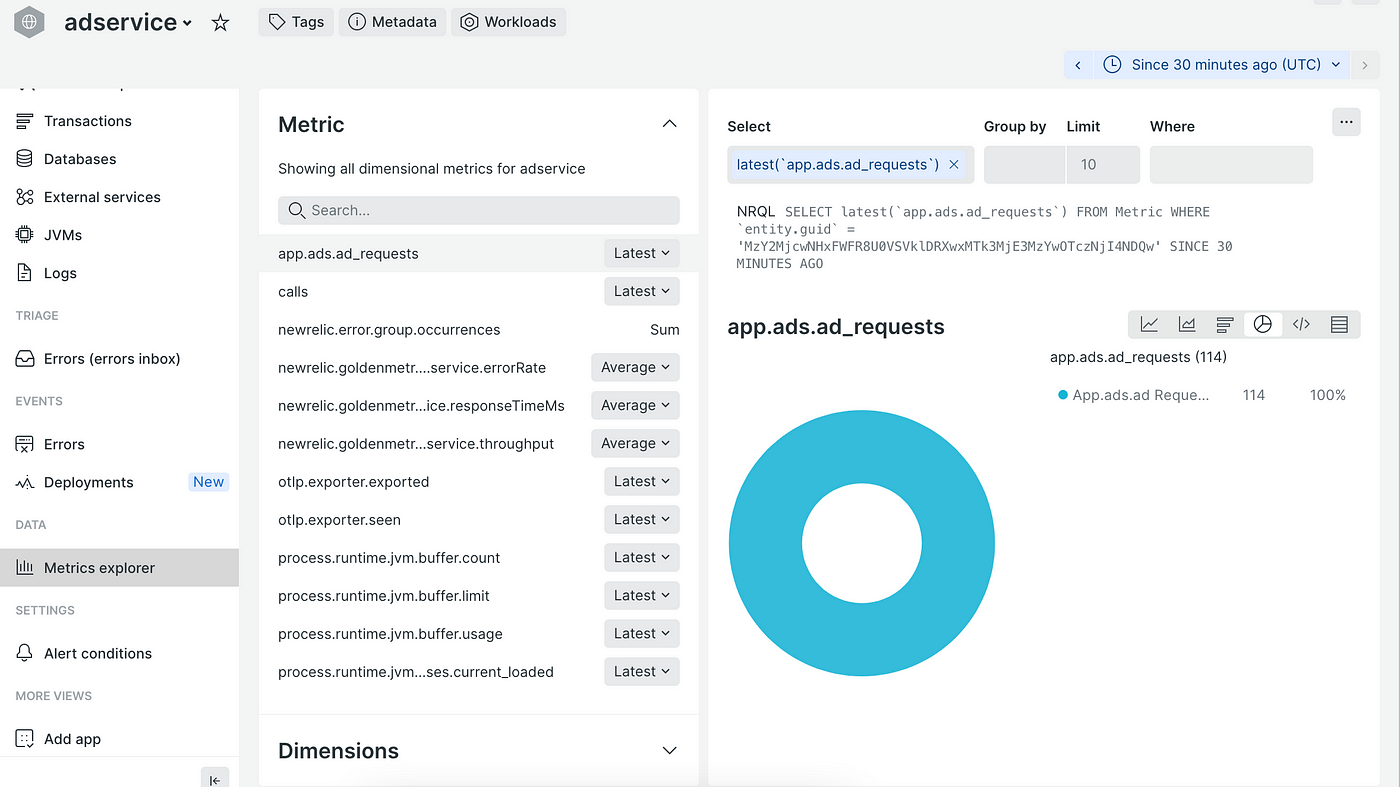Viewport: 1400px width, 787px height.
Task: Switch to bar chart view
Action: (1225, 324)
